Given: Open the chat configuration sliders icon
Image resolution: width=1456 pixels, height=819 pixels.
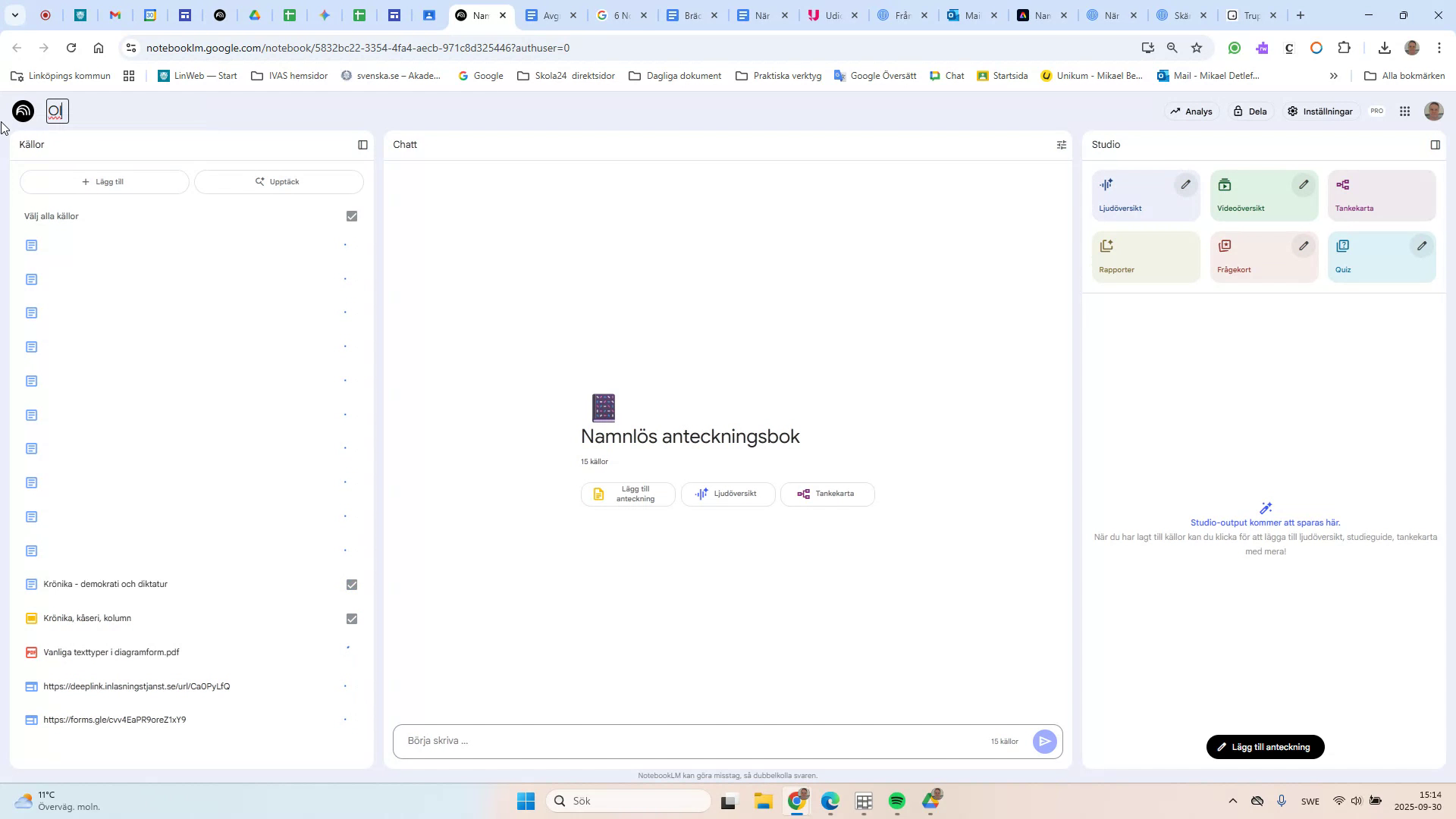Looking at the screenshot, I should click(x=1061, y=144).
